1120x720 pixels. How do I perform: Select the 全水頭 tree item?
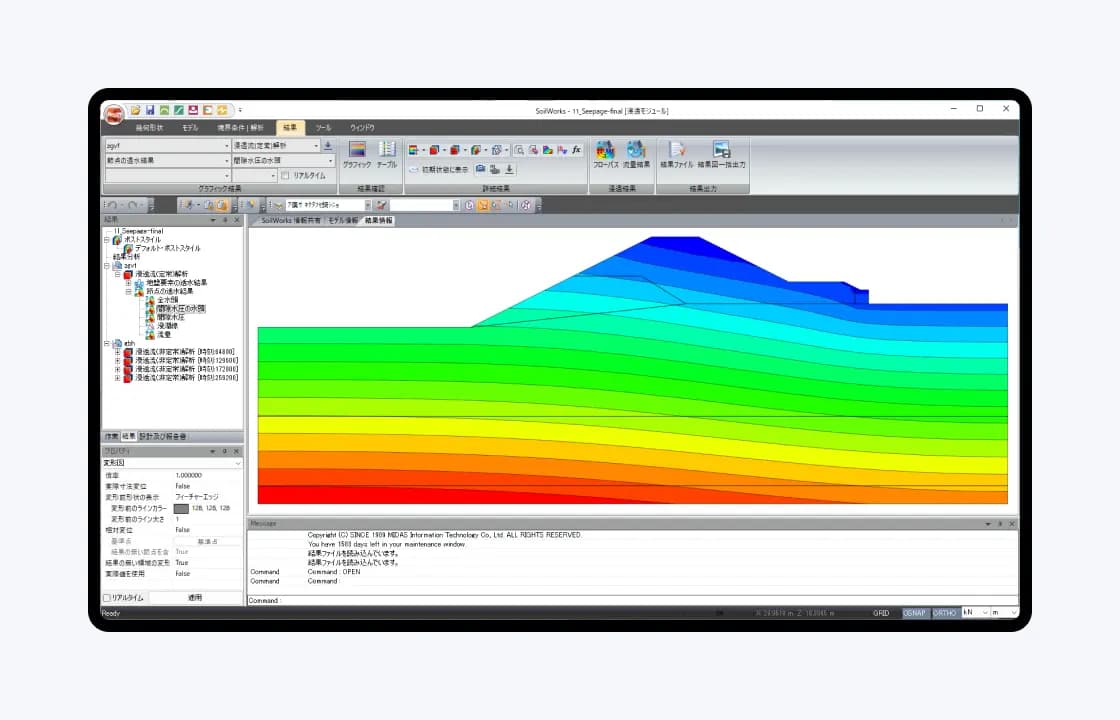167,300
